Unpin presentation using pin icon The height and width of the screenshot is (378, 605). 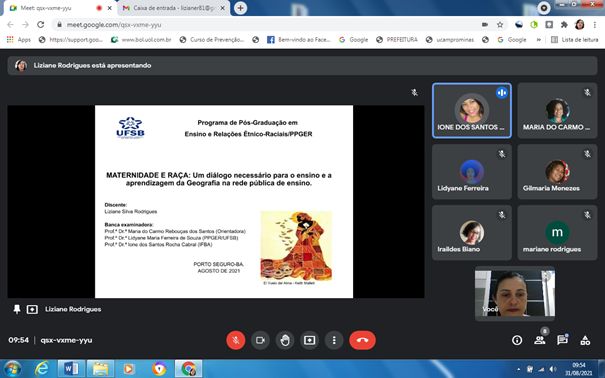[x=17, y=309]
